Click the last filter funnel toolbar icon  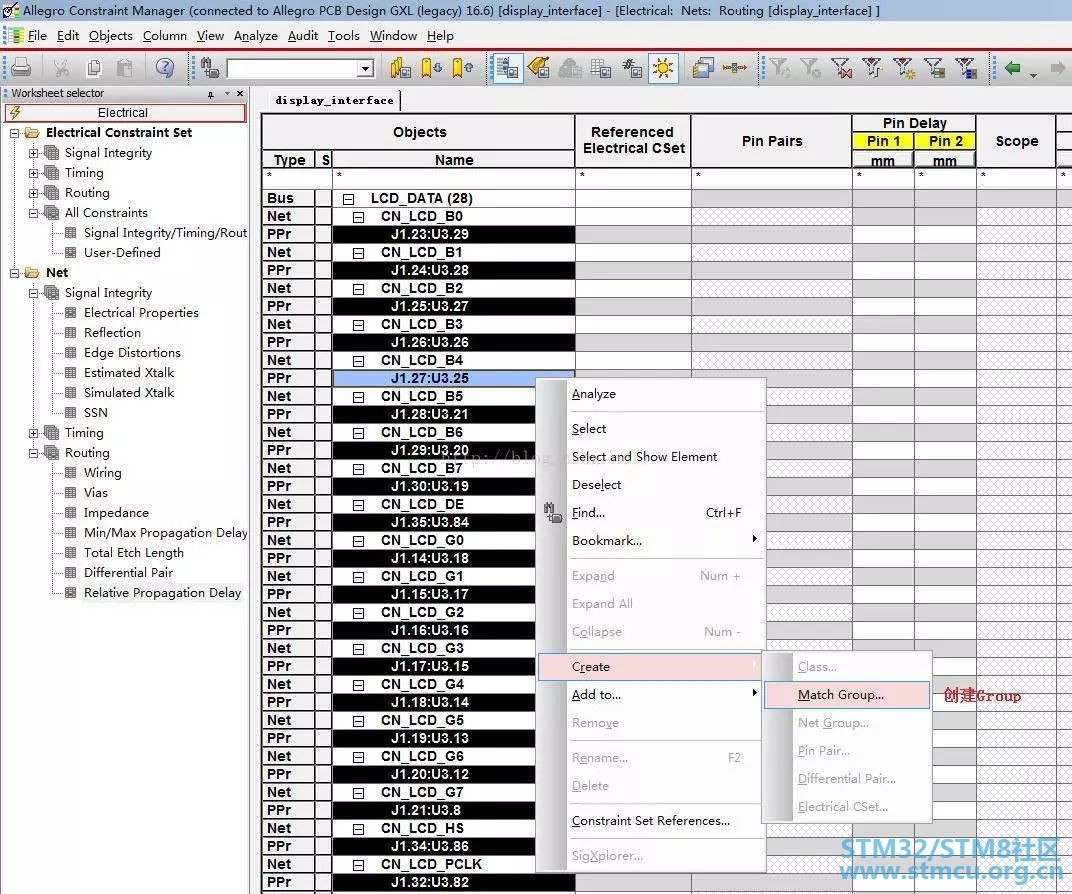[966, 68]
